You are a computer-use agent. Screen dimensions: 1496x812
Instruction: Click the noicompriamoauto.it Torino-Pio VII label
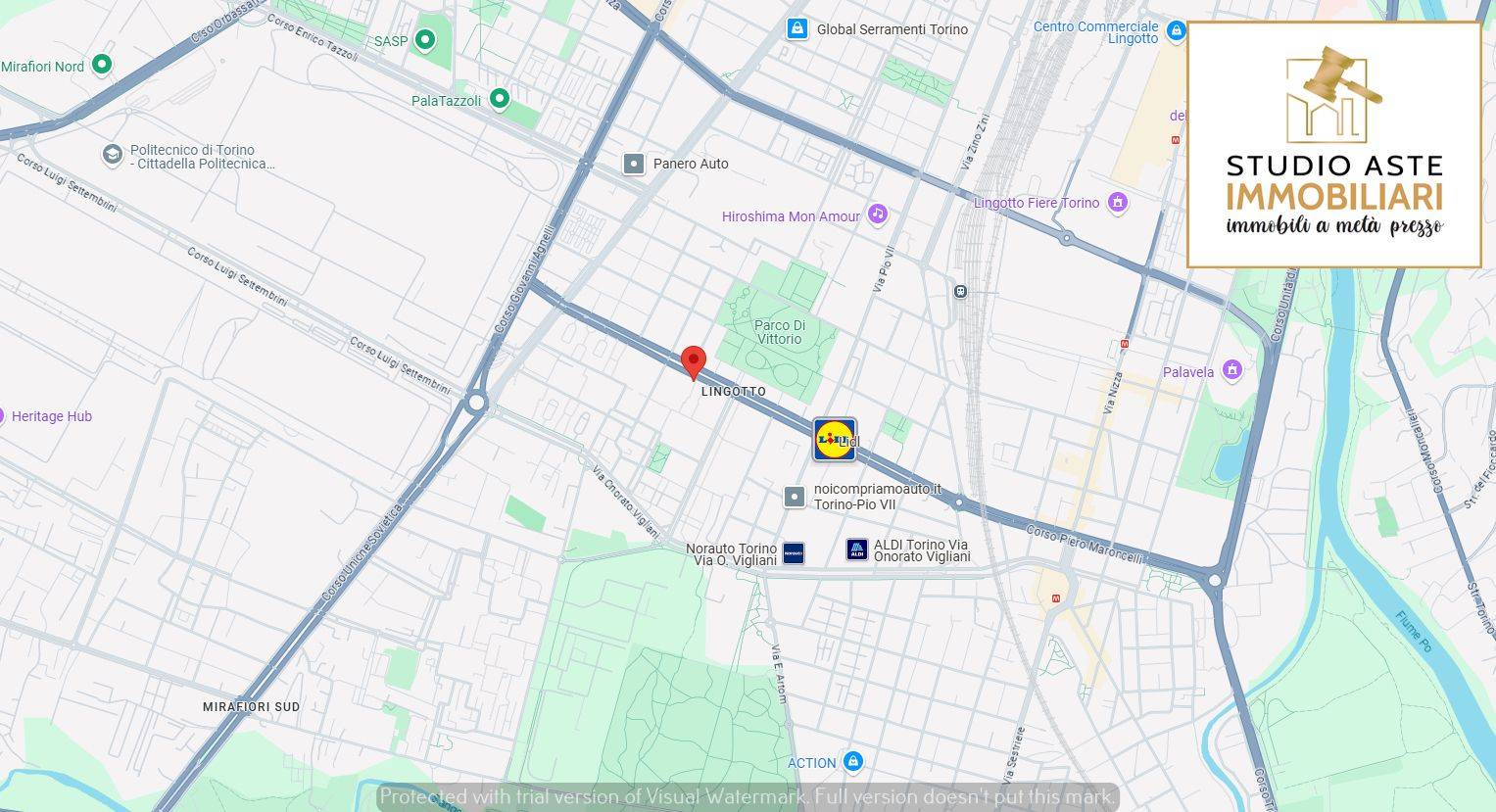click(x=877, y=497)
